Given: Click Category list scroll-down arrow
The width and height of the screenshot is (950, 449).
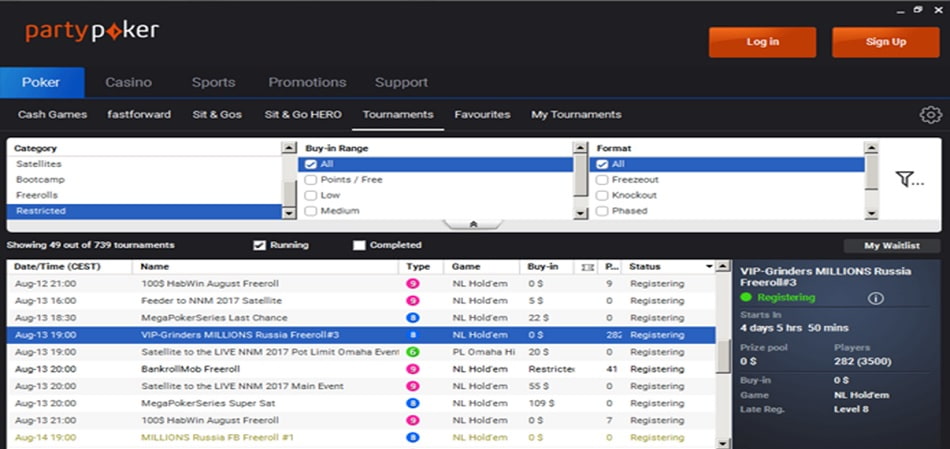Looking at the screenshot, I should pyautogui.click(x=290, y=213).
